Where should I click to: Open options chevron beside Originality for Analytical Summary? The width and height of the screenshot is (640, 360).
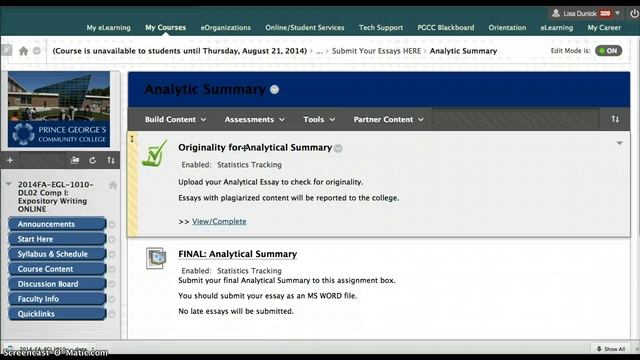[338, 148]
